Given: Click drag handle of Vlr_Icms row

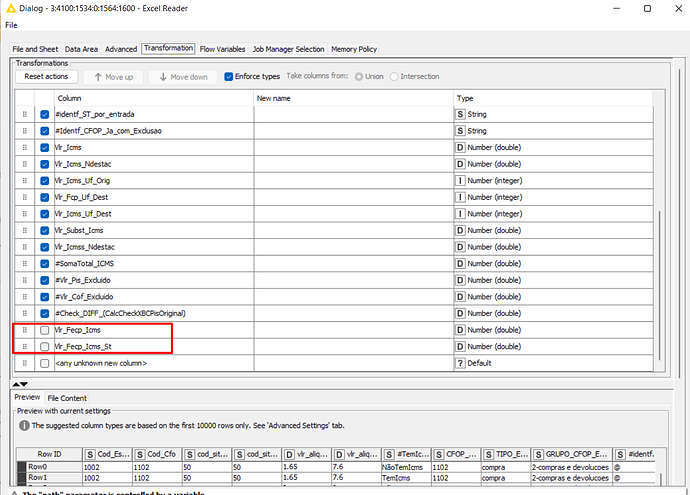Looking at the screenshot, I should click(25, 147).
